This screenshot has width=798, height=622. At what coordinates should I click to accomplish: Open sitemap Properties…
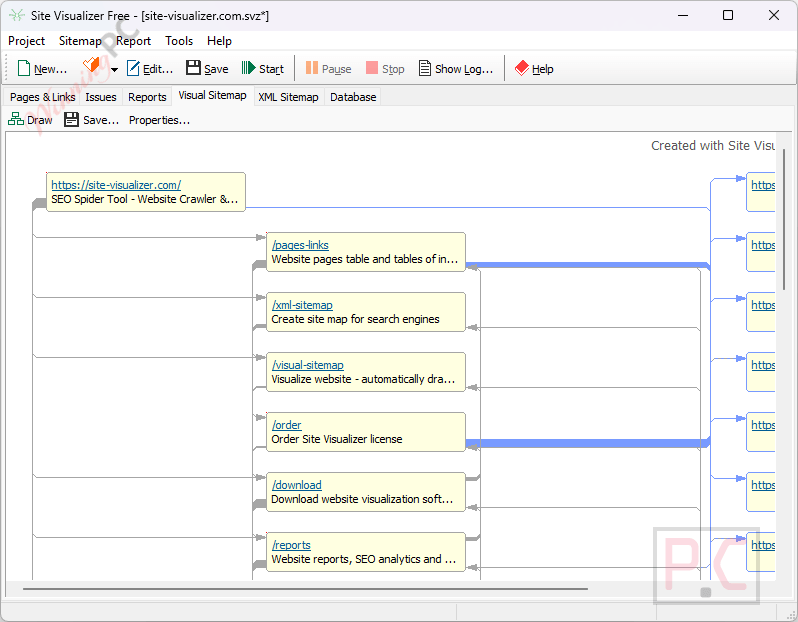pos(159,120)
